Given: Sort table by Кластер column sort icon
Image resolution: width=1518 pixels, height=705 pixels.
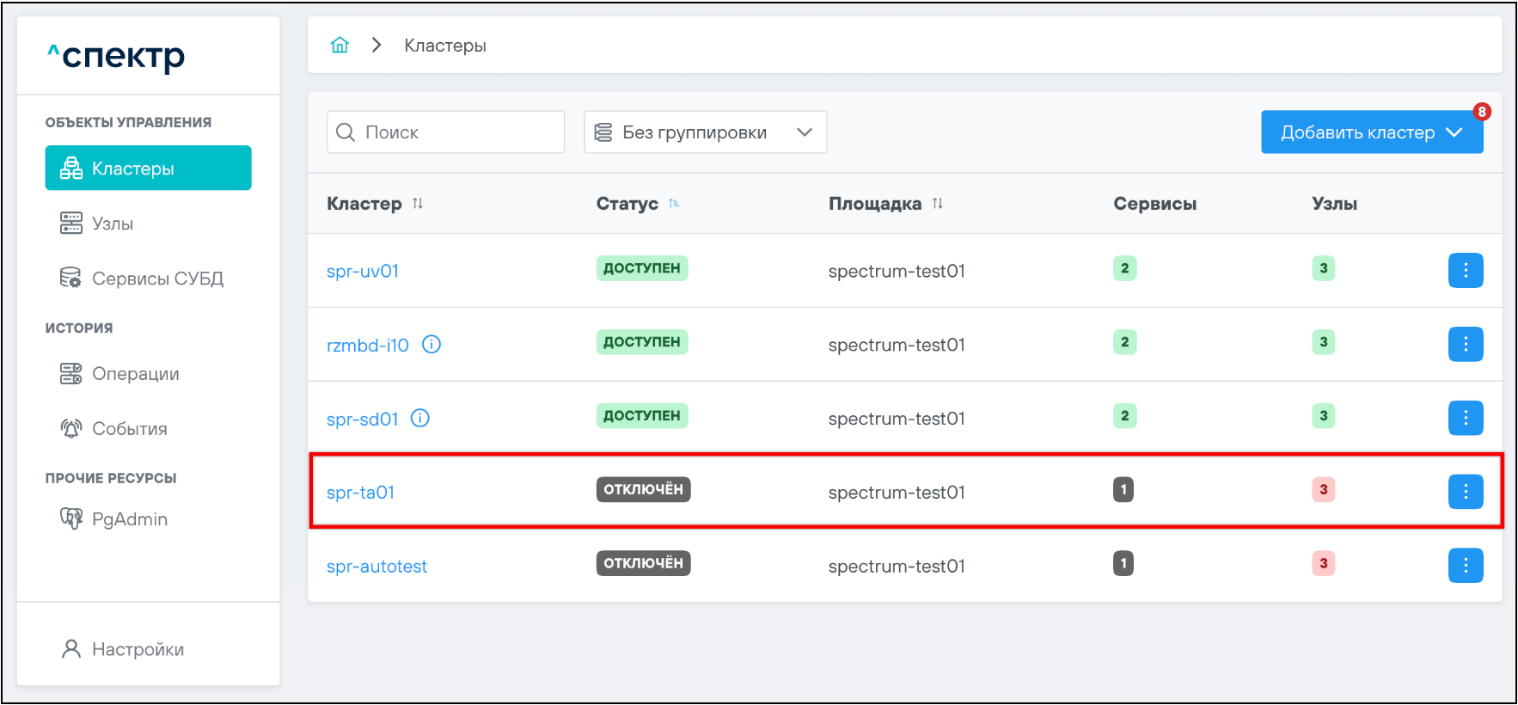Looking at the screenshot, I should coord(418,204).
